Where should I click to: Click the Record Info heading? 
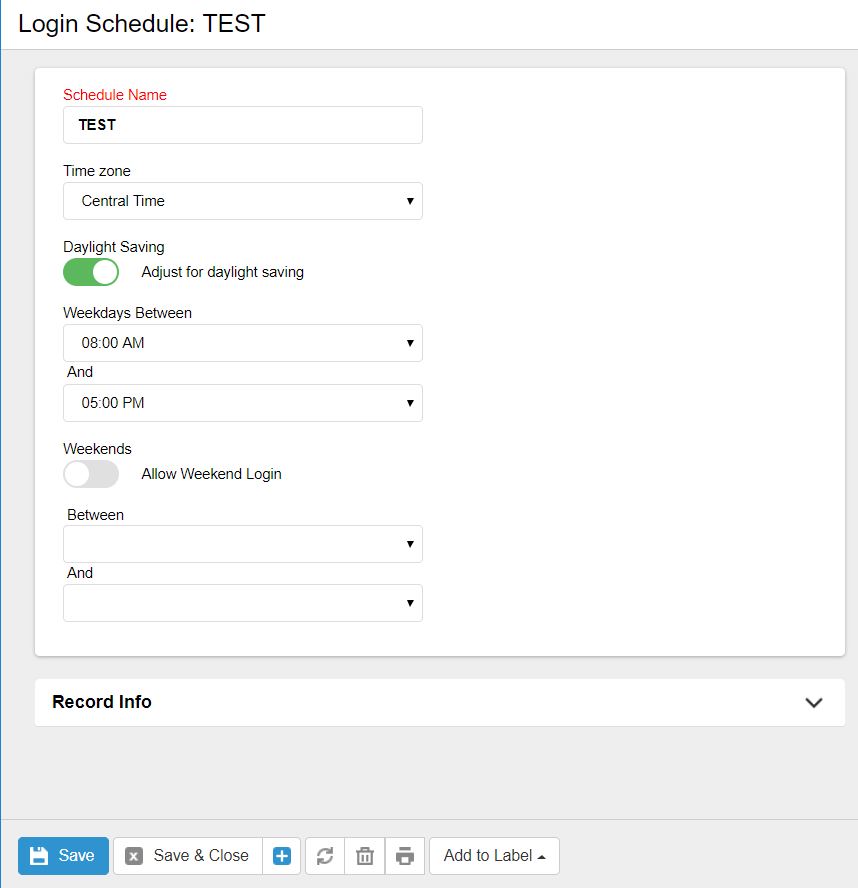point(102,702)
